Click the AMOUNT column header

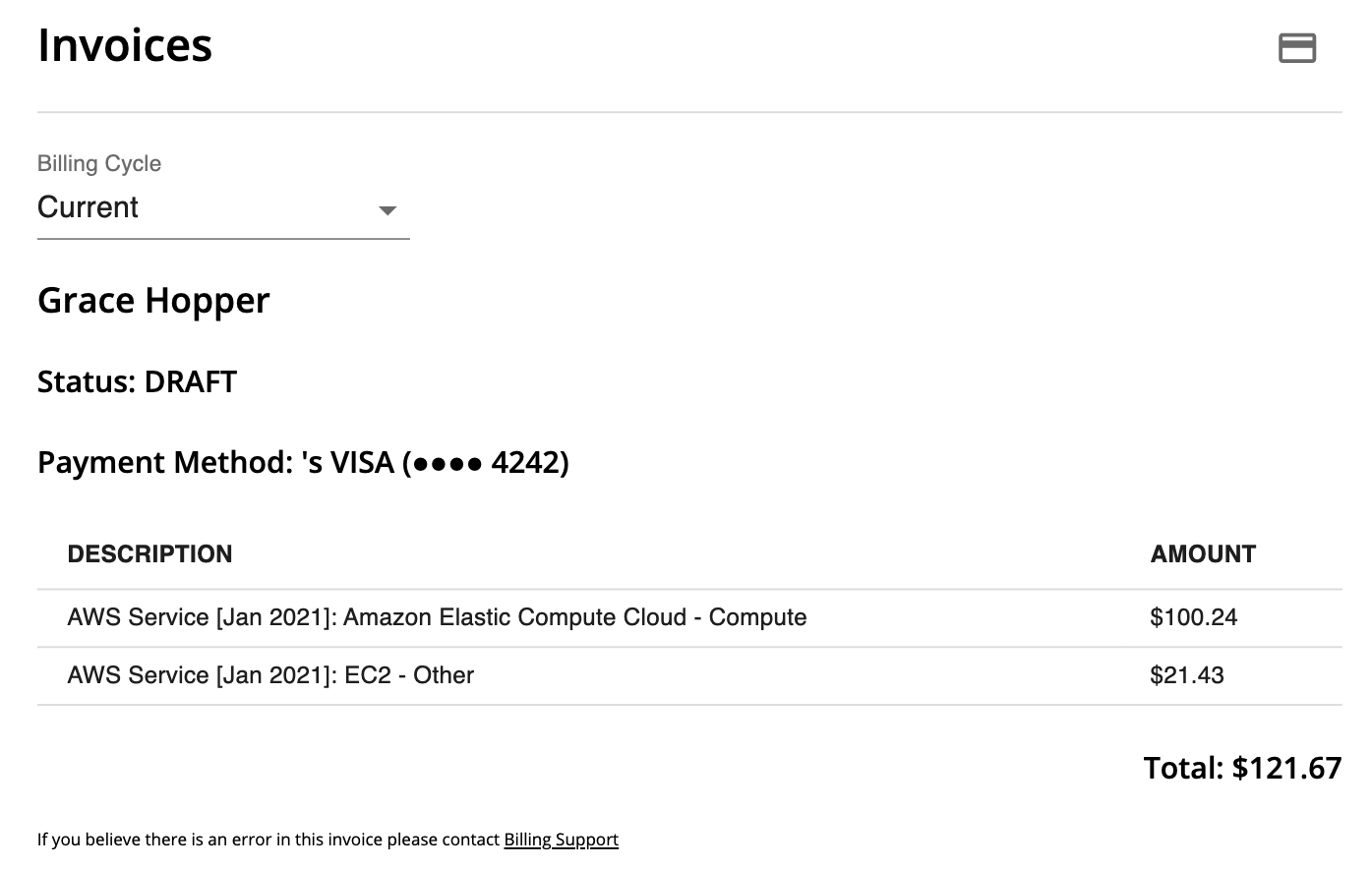click(1203, 554)
